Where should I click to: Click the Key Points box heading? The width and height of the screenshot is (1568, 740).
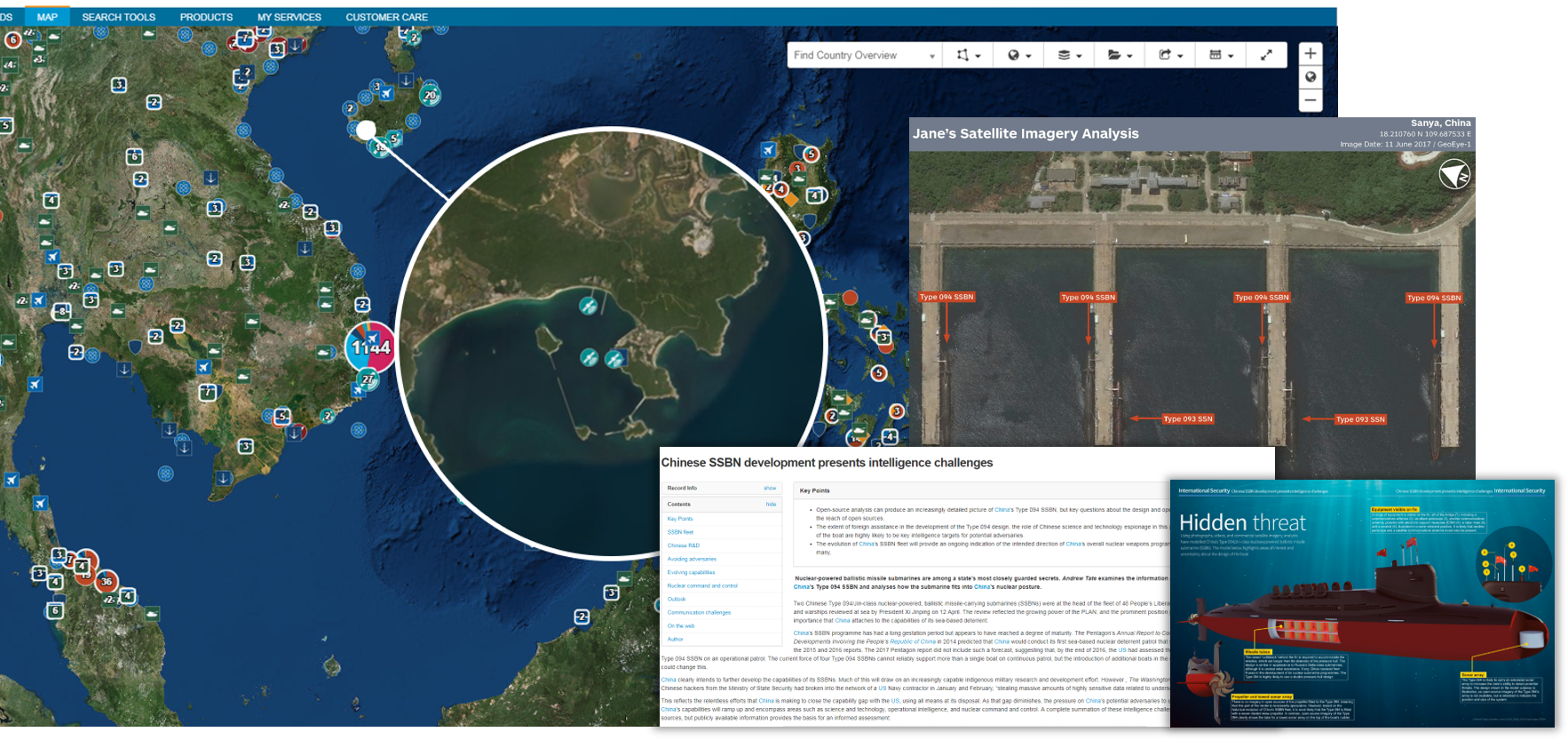pos(814,490)
